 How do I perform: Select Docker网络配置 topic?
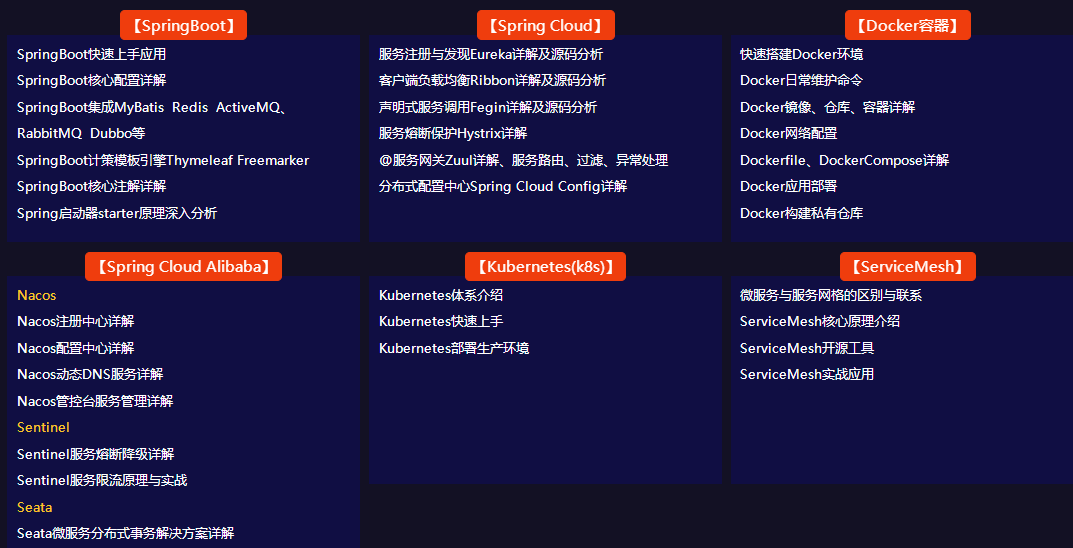[x=788, y=133]
